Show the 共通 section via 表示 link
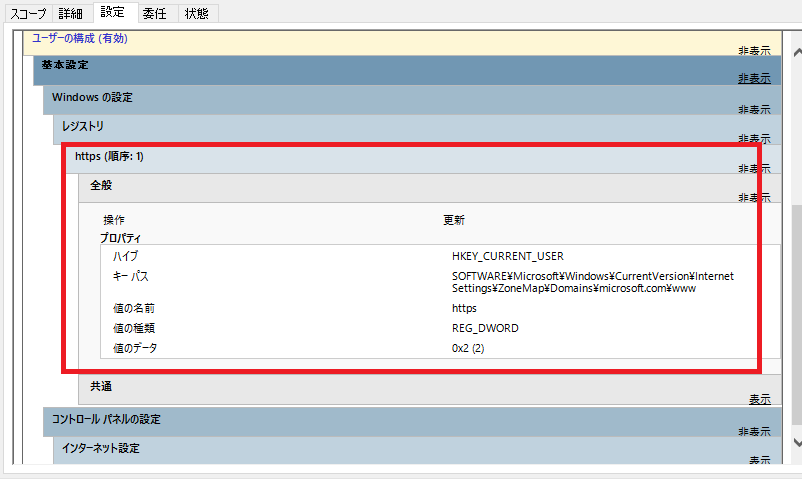 pyautogui.click(x=759, y=399)
